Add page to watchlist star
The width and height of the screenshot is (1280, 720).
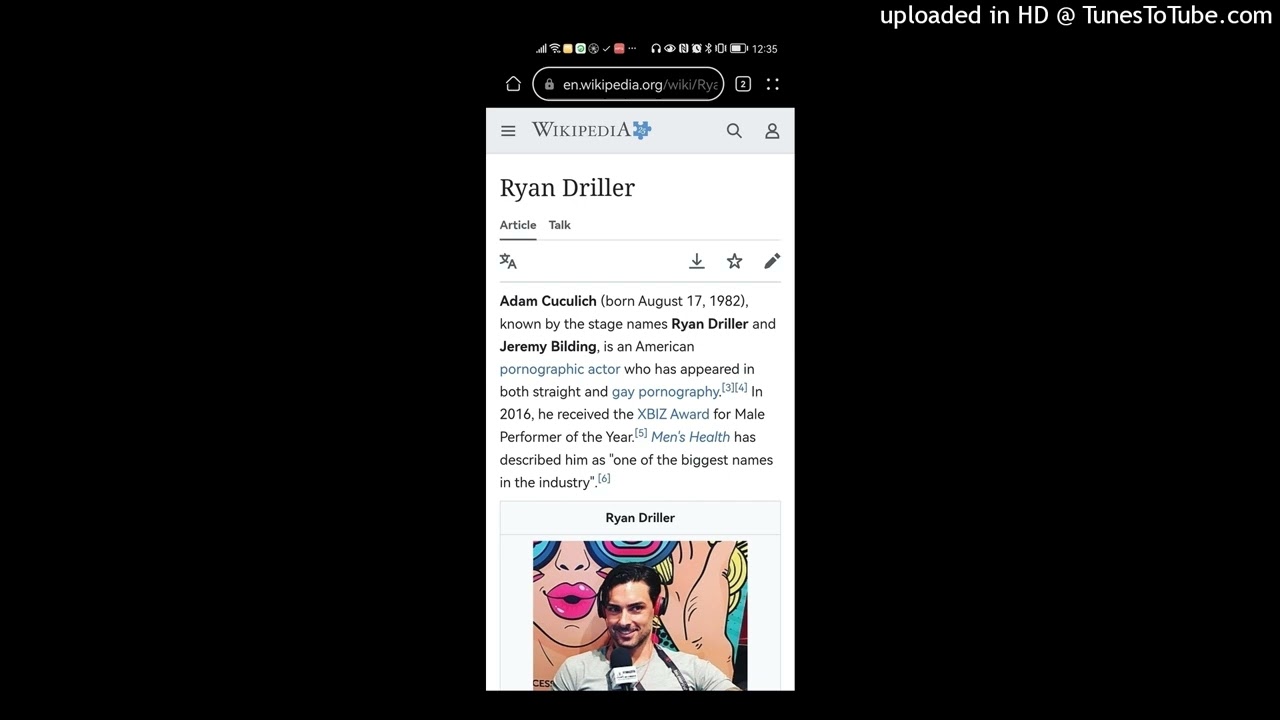tap(734, 261)
